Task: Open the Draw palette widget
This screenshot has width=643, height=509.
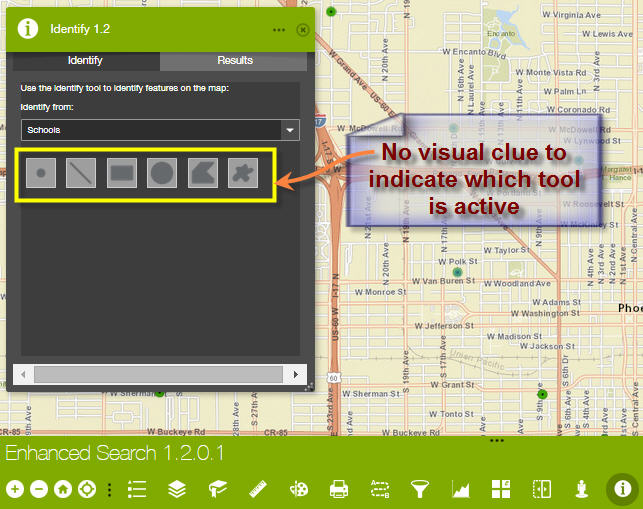Action: 299,489
